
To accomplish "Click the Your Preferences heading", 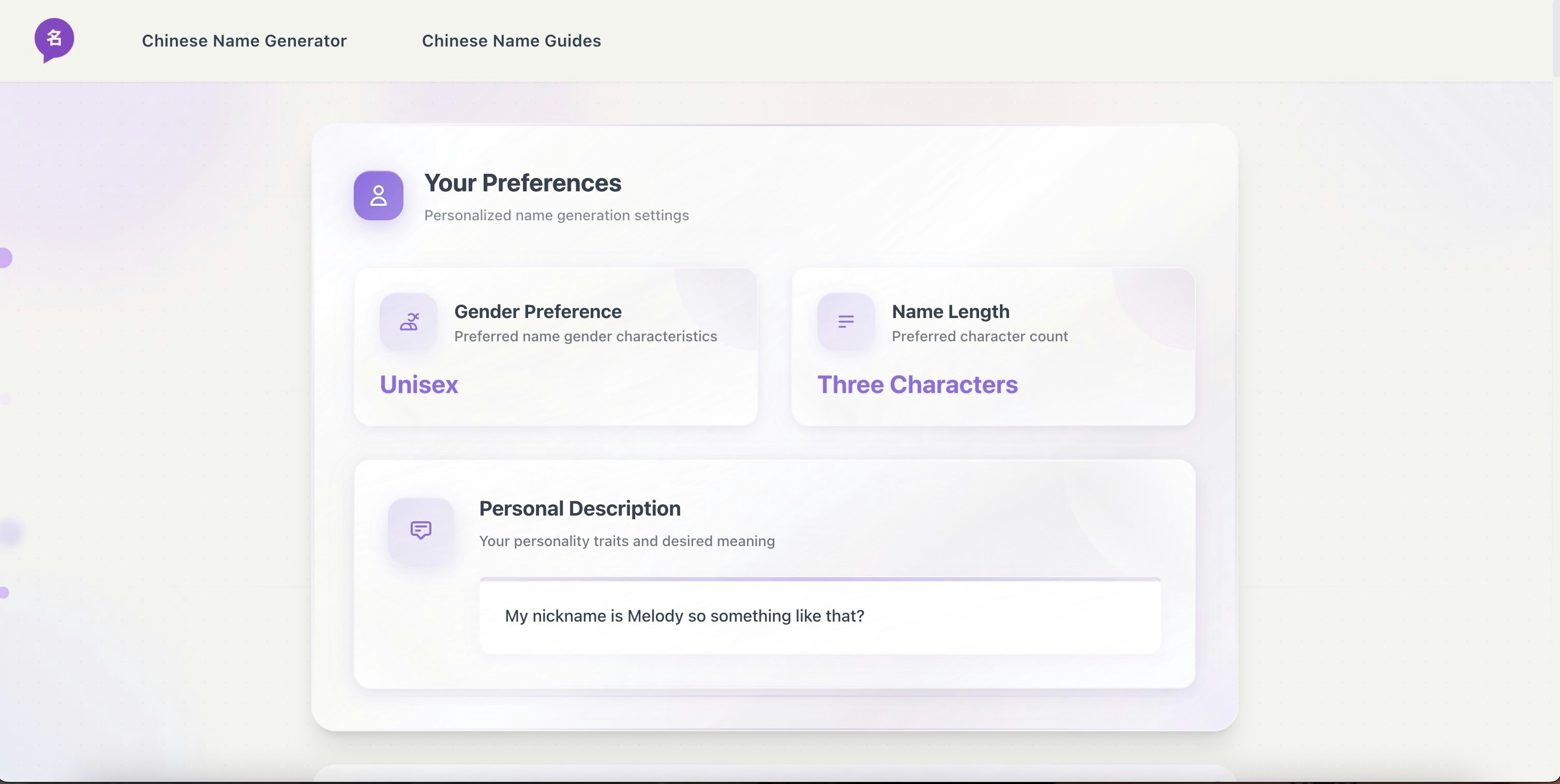I will pyautogui.click(x=522, y=183).
